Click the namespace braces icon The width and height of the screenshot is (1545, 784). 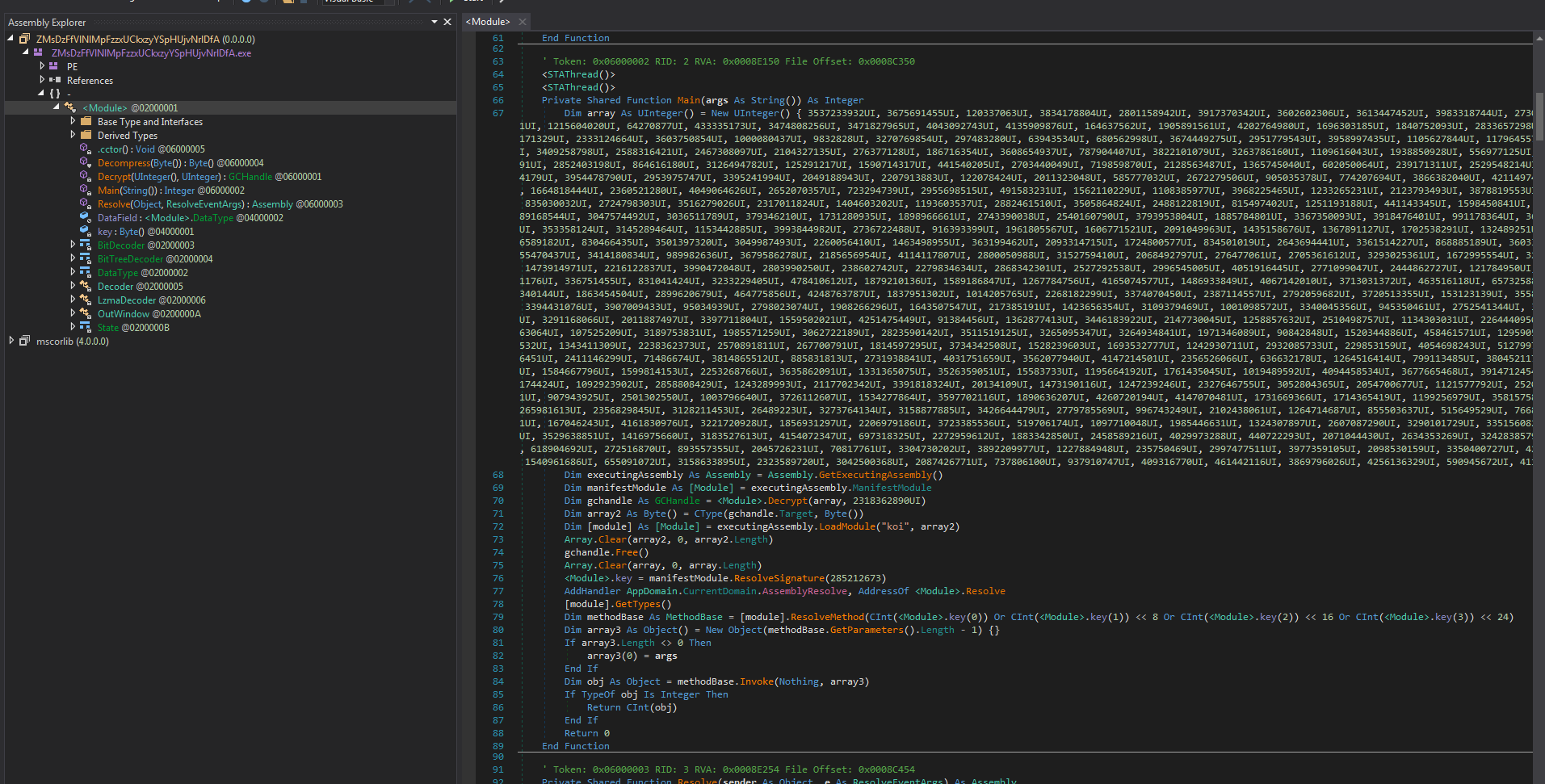click(54, 94)
